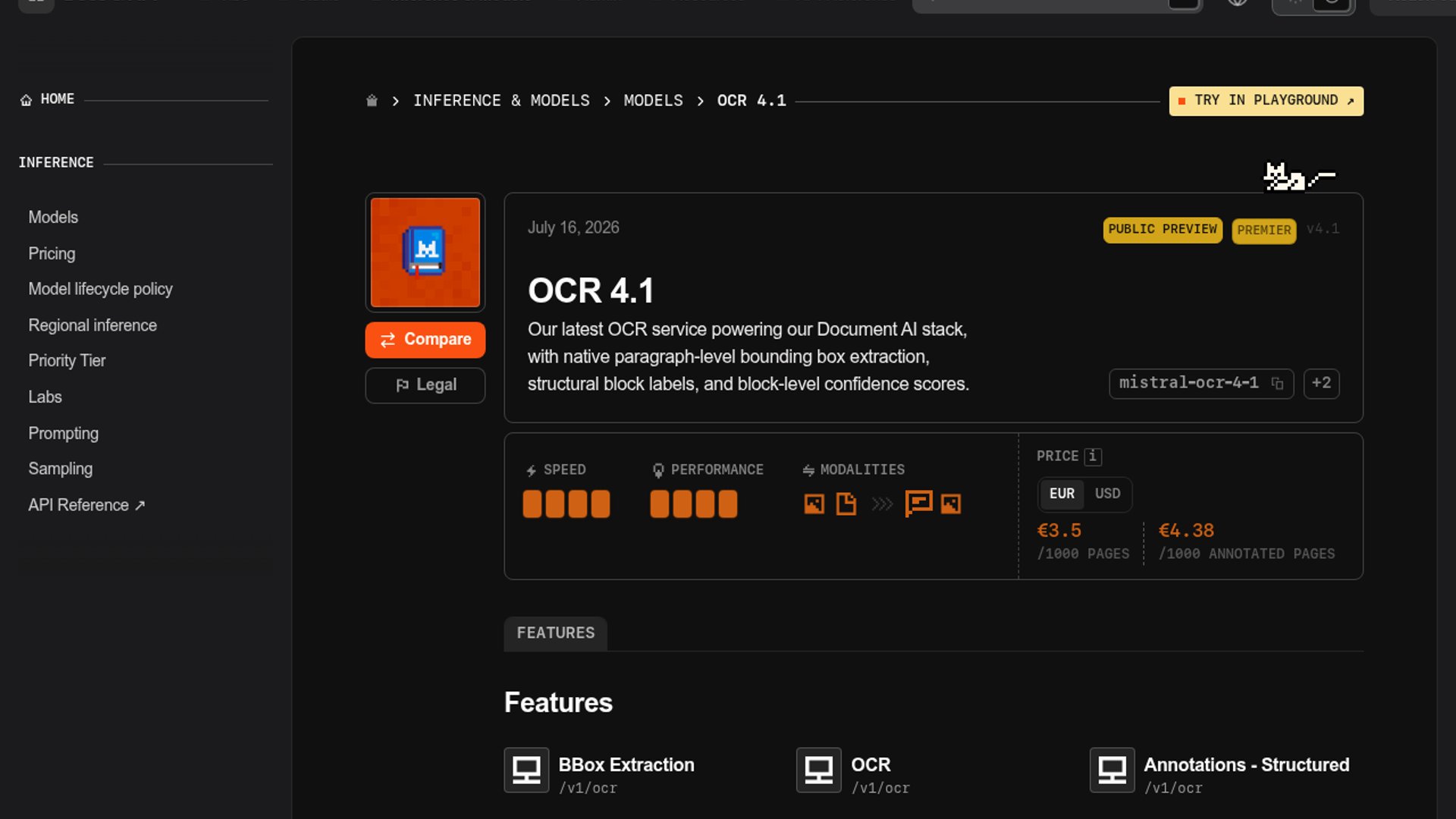Image resolution: width=1456 pixels, height=819 pixels.
Task: Click the PUBLIC PREVIEW badge
Action: [x=1163, y=230]
